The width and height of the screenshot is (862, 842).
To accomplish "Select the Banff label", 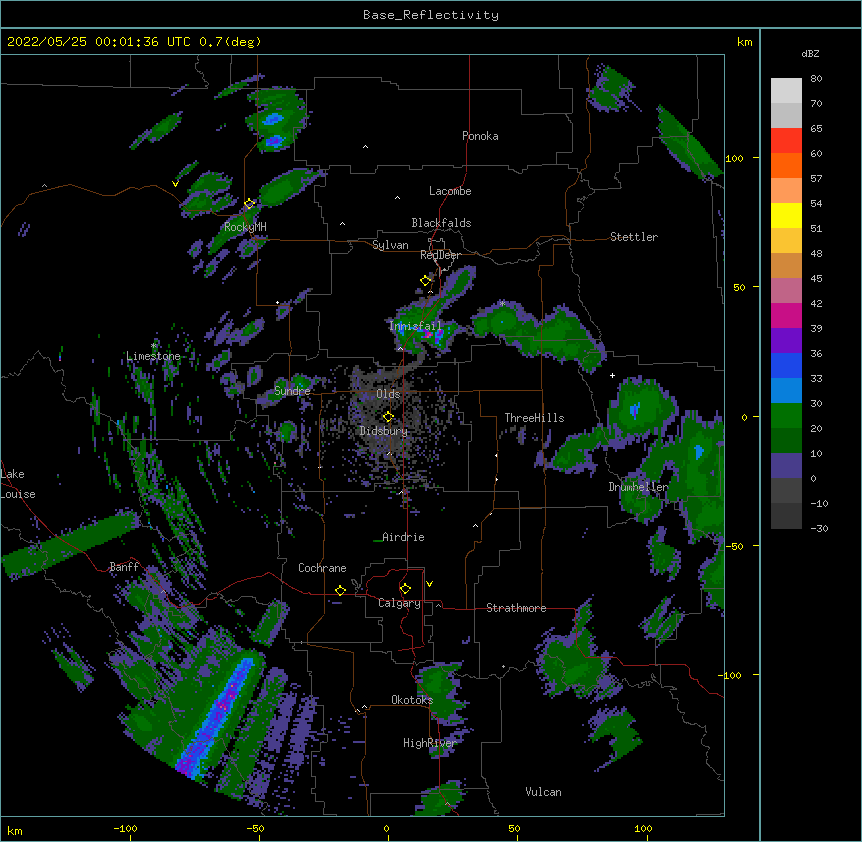I will pos(124,567).
